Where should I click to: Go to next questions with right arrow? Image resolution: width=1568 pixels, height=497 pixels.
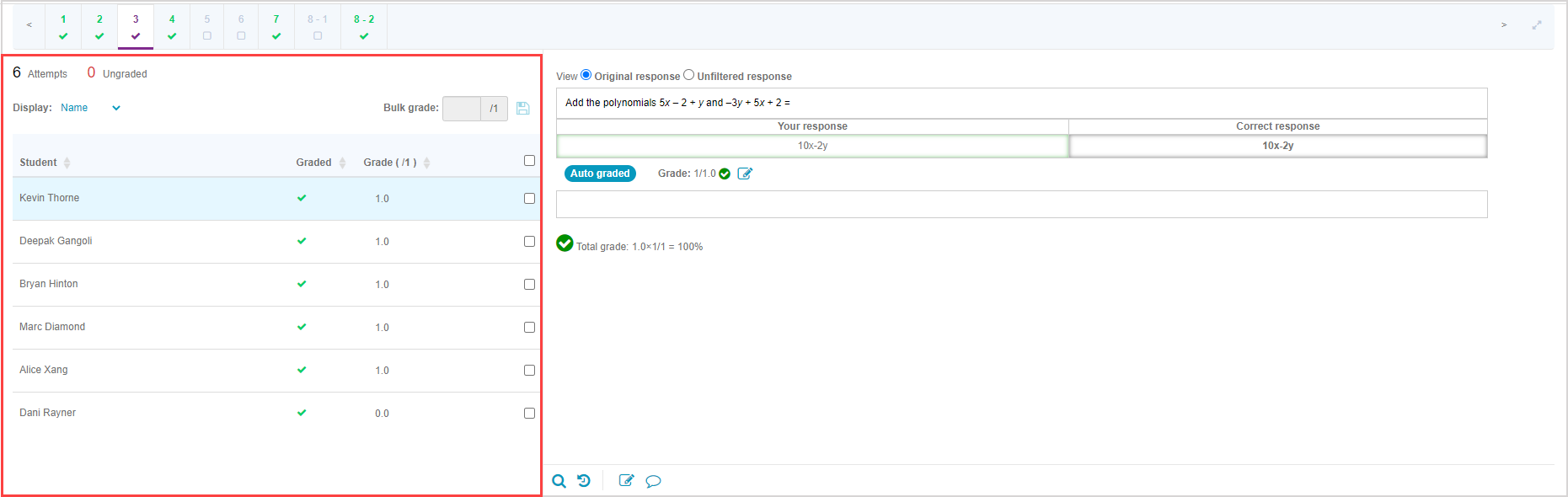[x=1504, y=25]
